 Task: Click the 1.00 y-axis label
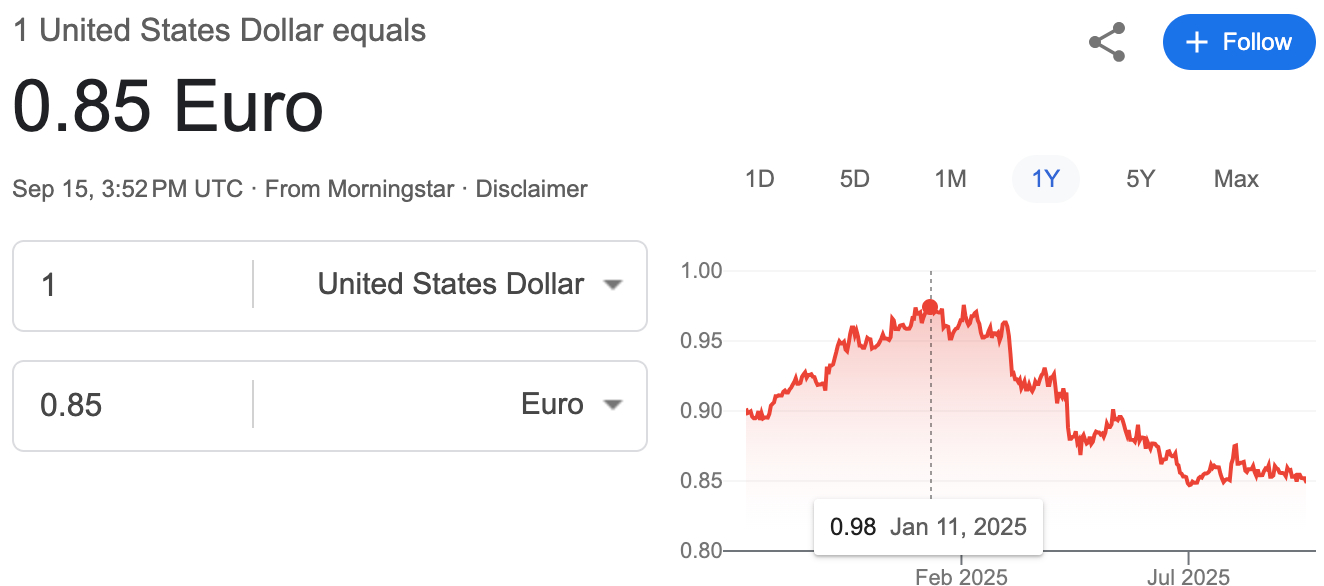coord(700,271)
